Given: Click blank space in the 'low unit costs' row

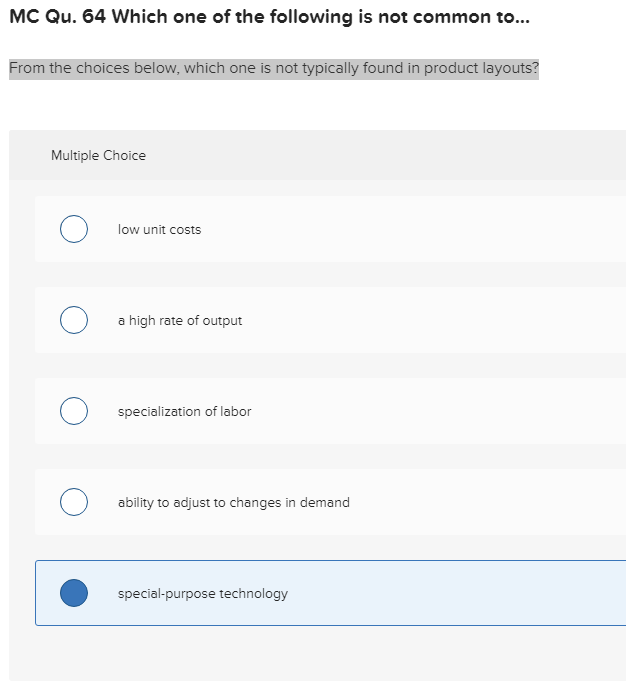Looking at the screenshot, I should 420,230.
